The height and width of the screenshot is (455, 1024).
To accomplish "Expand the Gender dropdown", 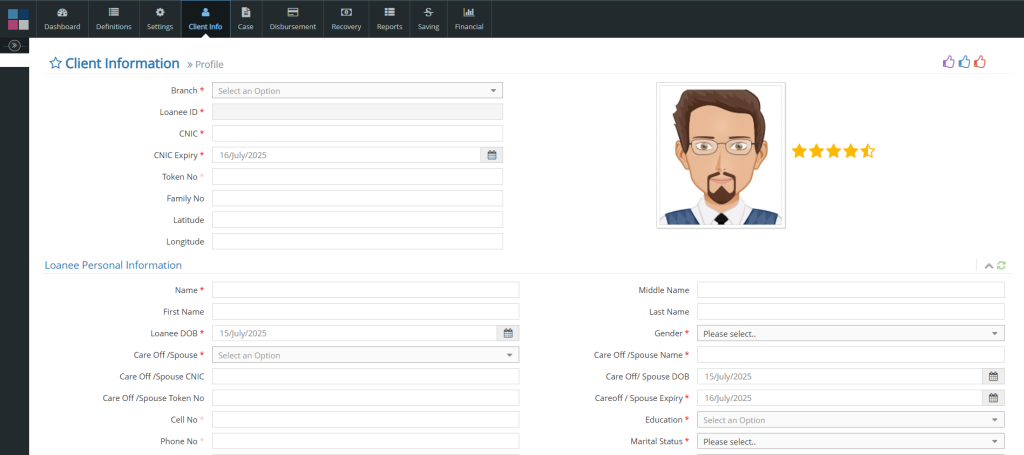I will pos(850,333).
